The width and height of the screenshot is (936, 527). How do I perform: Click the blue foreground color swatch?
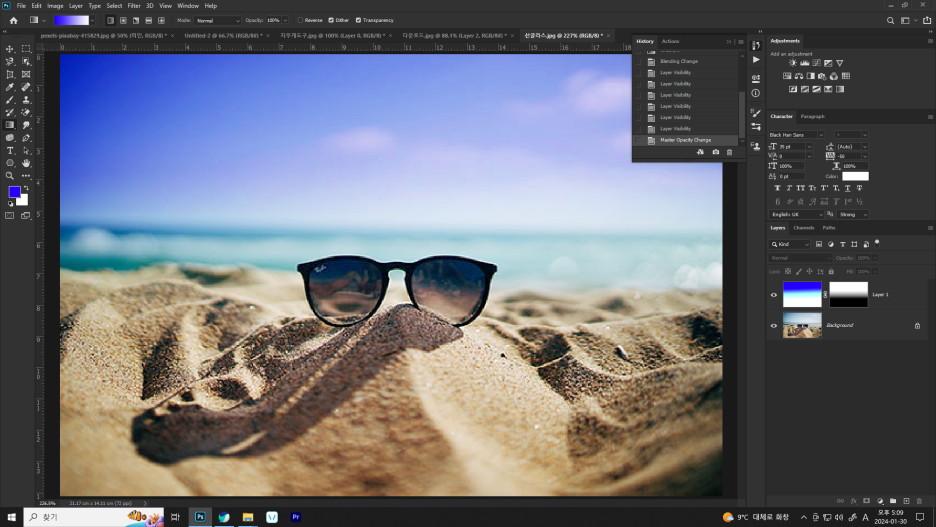14,192
